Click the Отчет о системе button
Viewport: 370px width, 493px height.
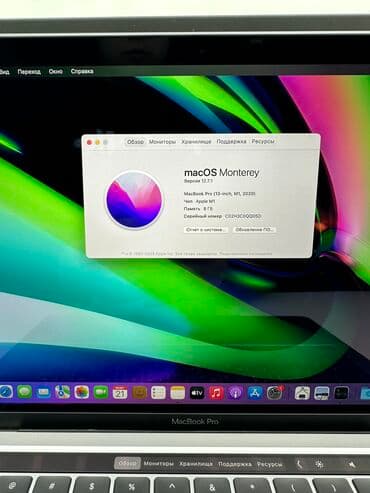206,230
